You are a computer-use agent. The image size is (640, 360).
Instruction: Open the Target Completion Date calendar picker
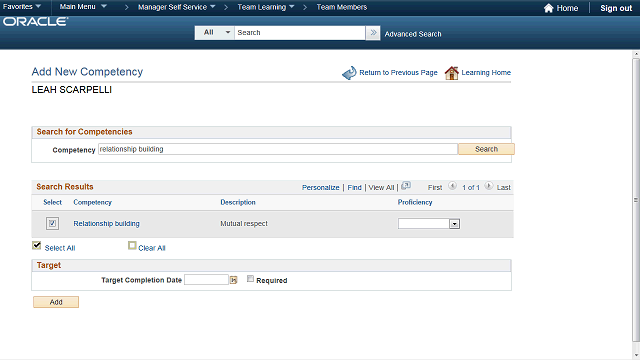coord(233,280)
